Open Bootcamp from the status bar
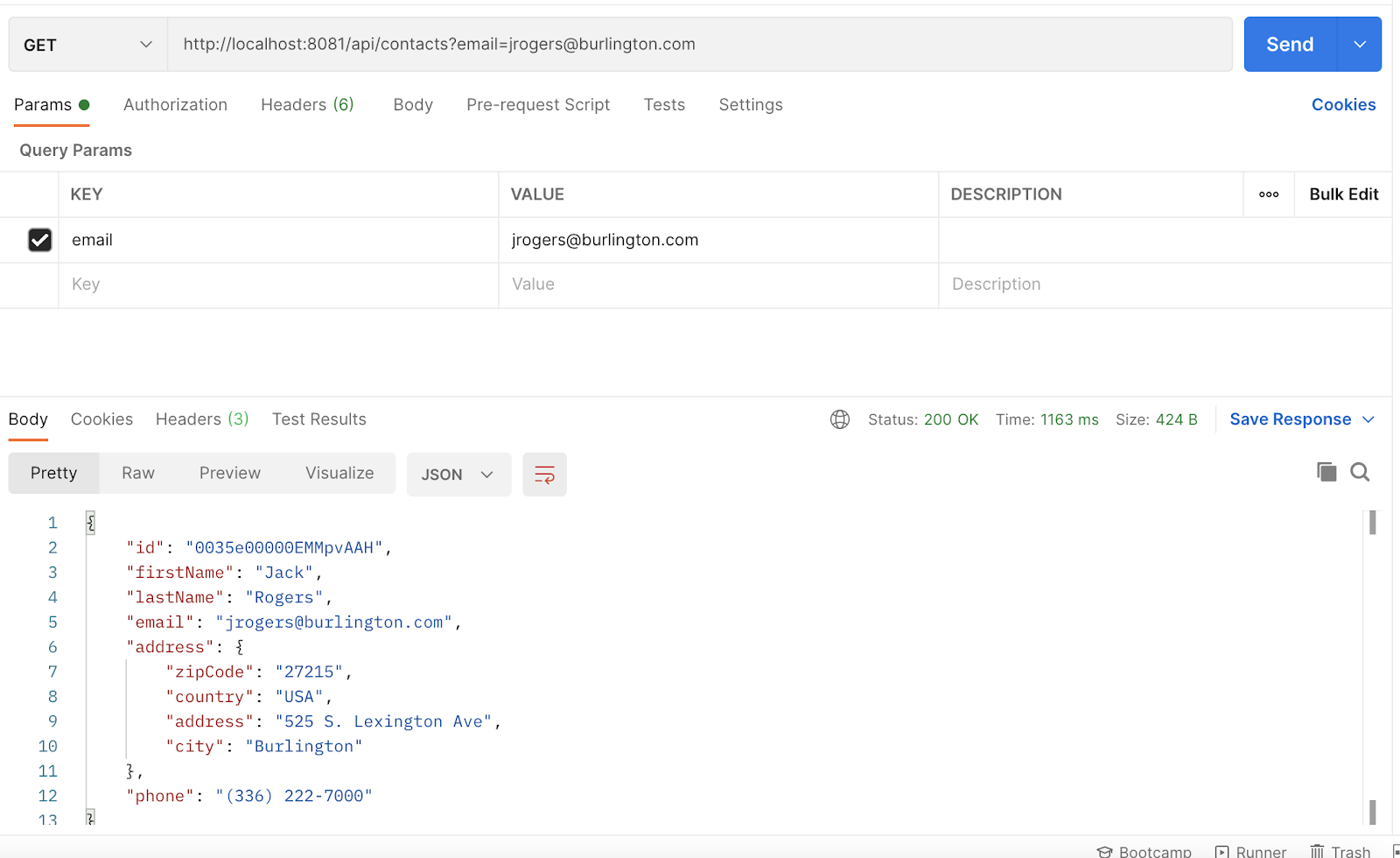This screenshot has height=858, width=1400. [1144, 851]
